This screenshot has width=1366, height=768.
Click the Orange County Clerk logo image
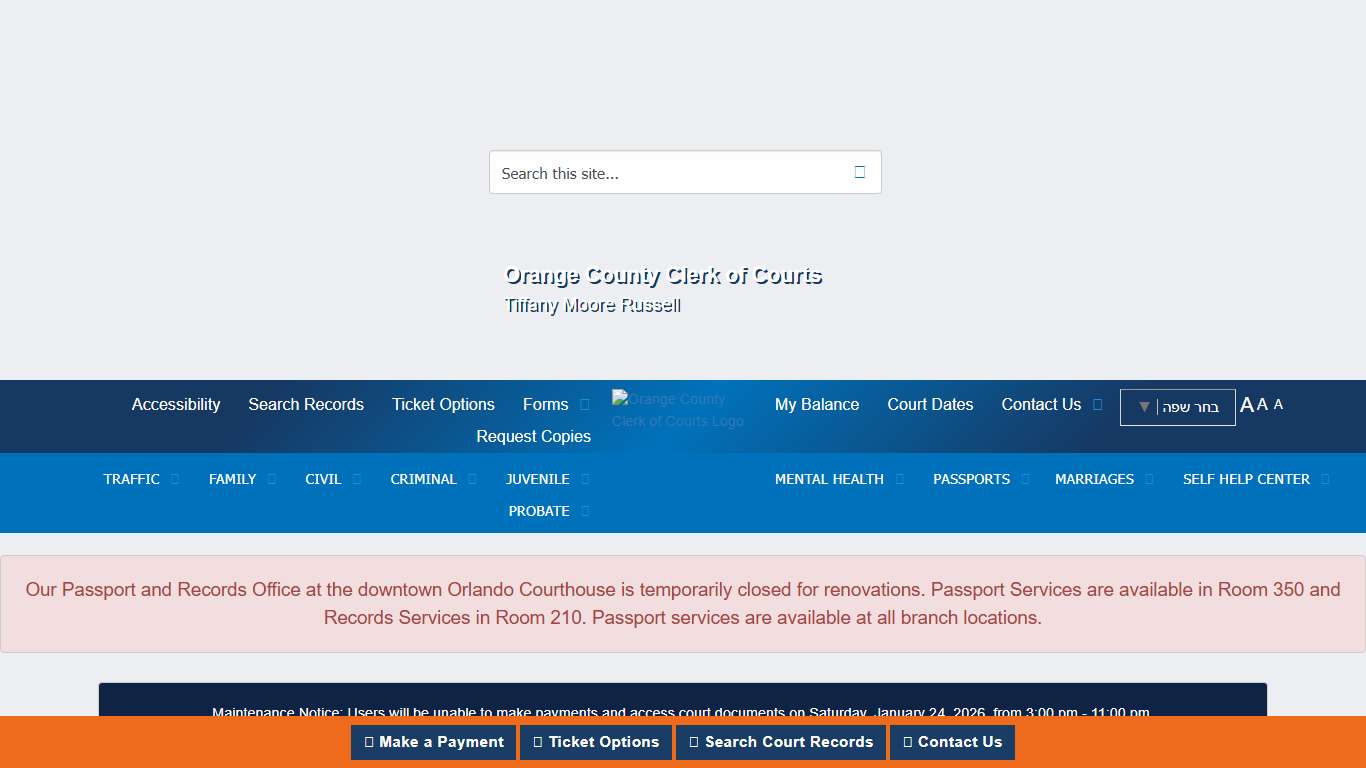pyautogui.click(x=678, y=409)
